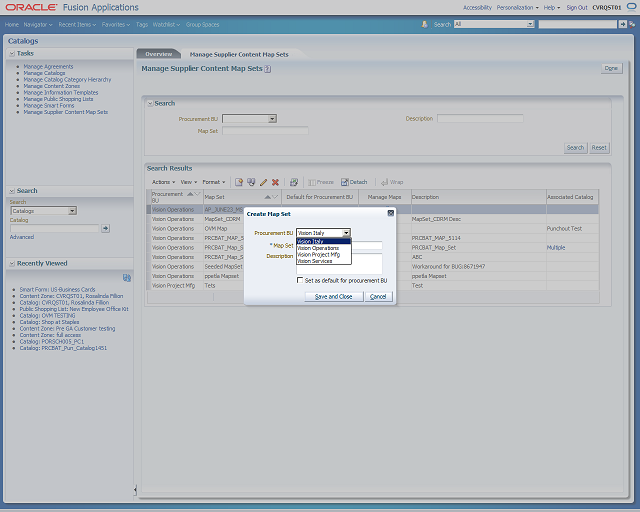The width and height of the screenshot is (640, 512).
Task: Open the Multiple associated catalog link
Action: (556, 248)
